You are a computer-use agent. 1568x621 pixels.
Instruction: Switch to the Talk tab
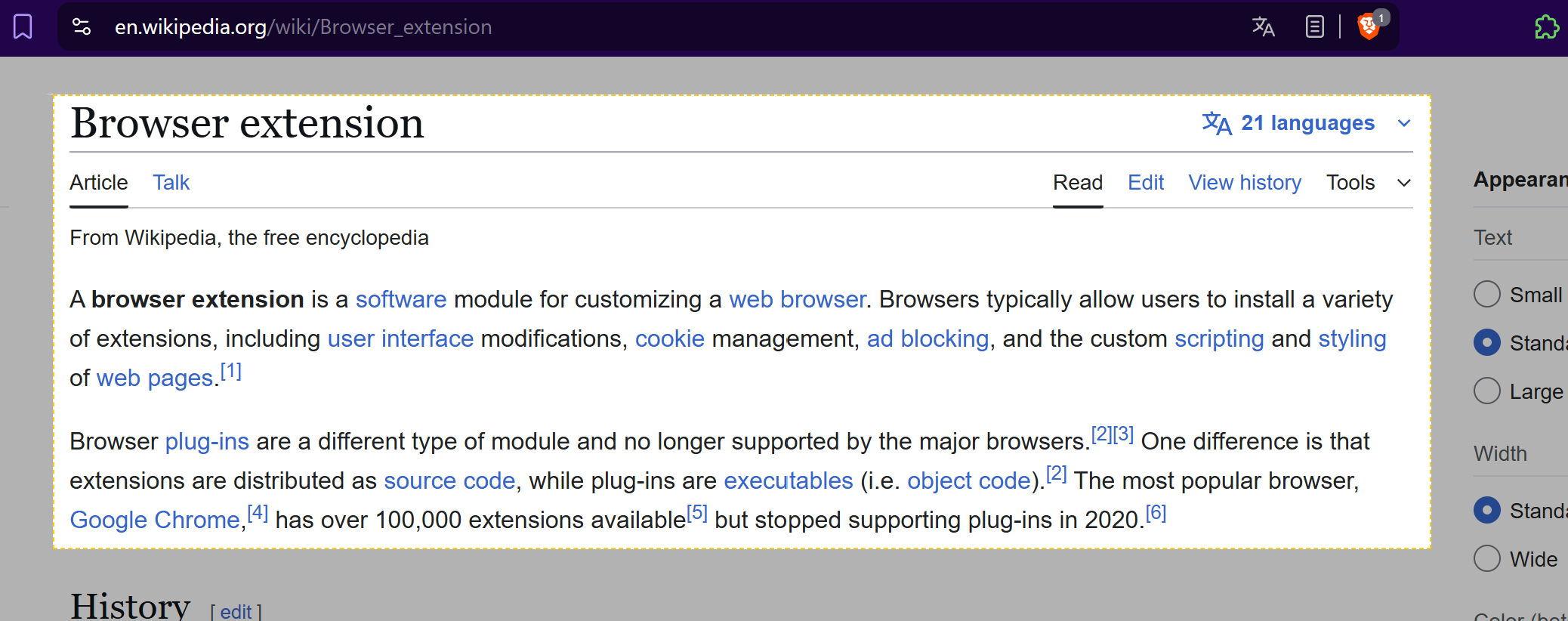tap(171, 183)
